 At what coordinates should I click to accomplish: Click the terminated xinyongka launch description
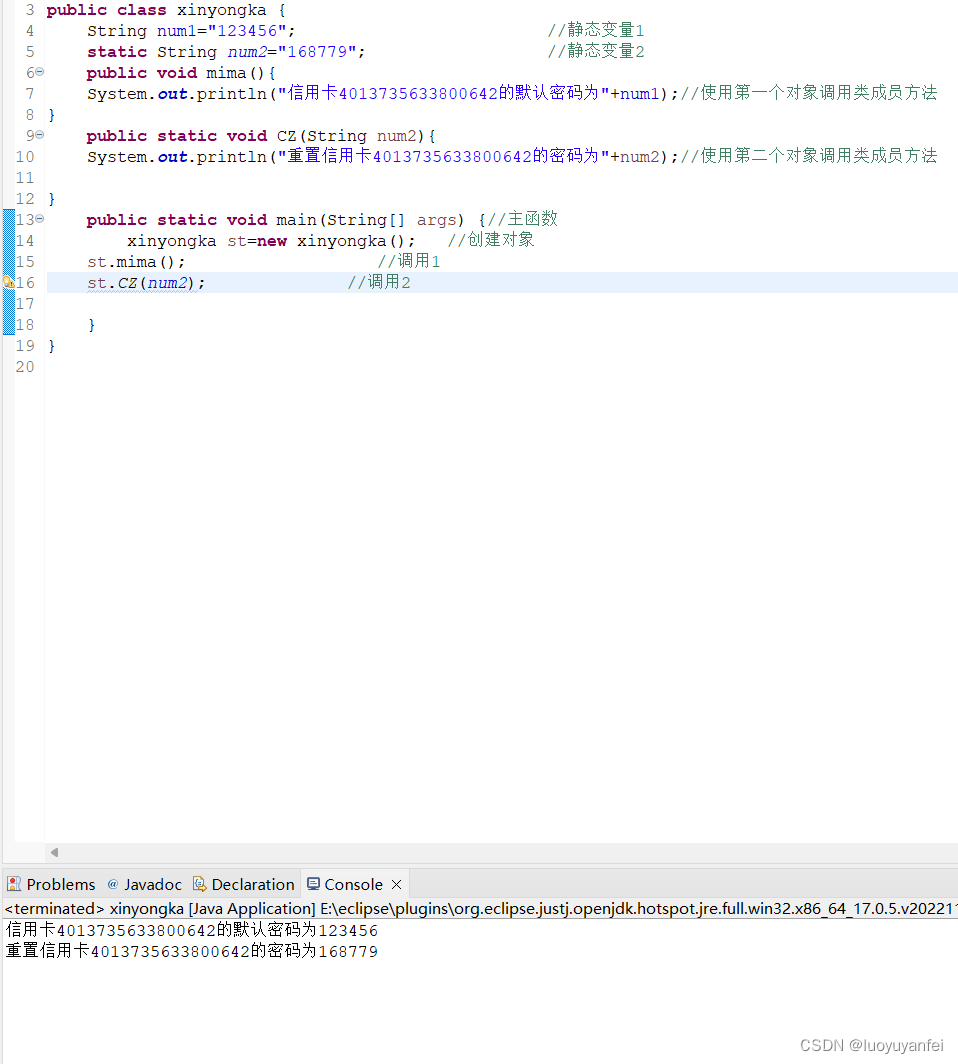[x=480, y=909]
